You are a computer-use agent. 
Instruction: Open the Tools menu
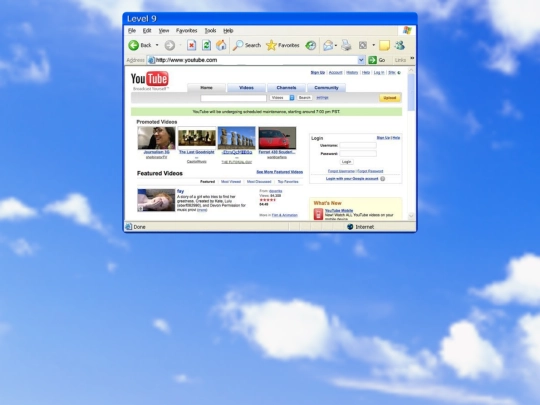(210, 31)
